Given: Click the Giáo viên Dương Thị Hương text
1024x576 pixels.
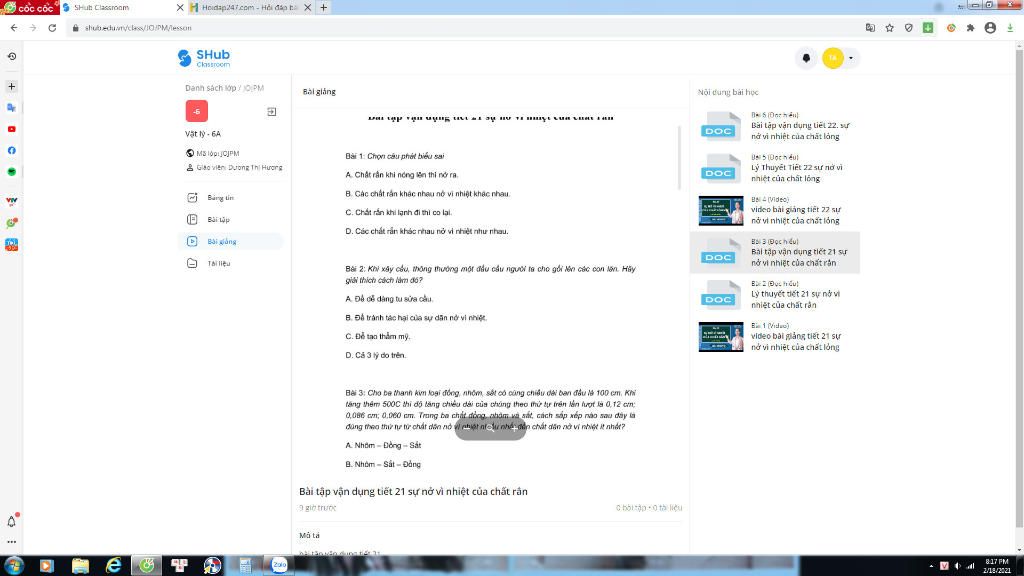Looking at the screenshot, I should (x=239, y=168).
